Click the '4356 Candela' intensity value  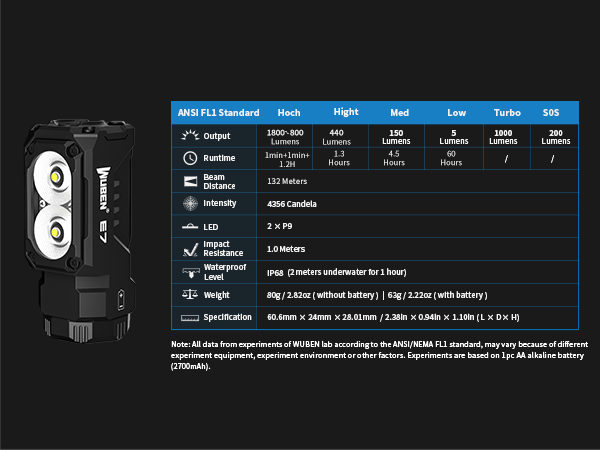[292, 204]
